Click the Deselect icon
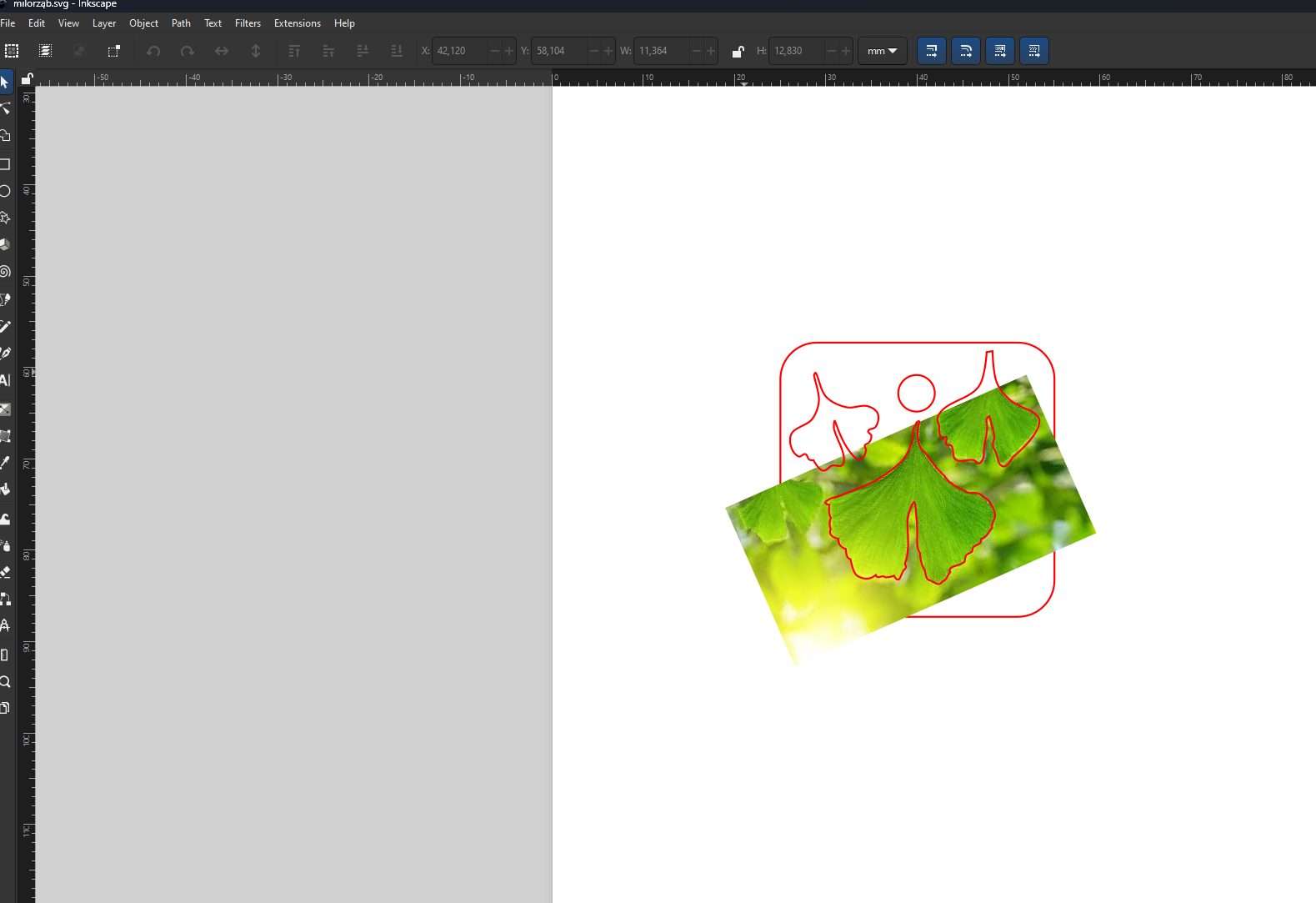The image size is (1316, 903). [79, 51]
